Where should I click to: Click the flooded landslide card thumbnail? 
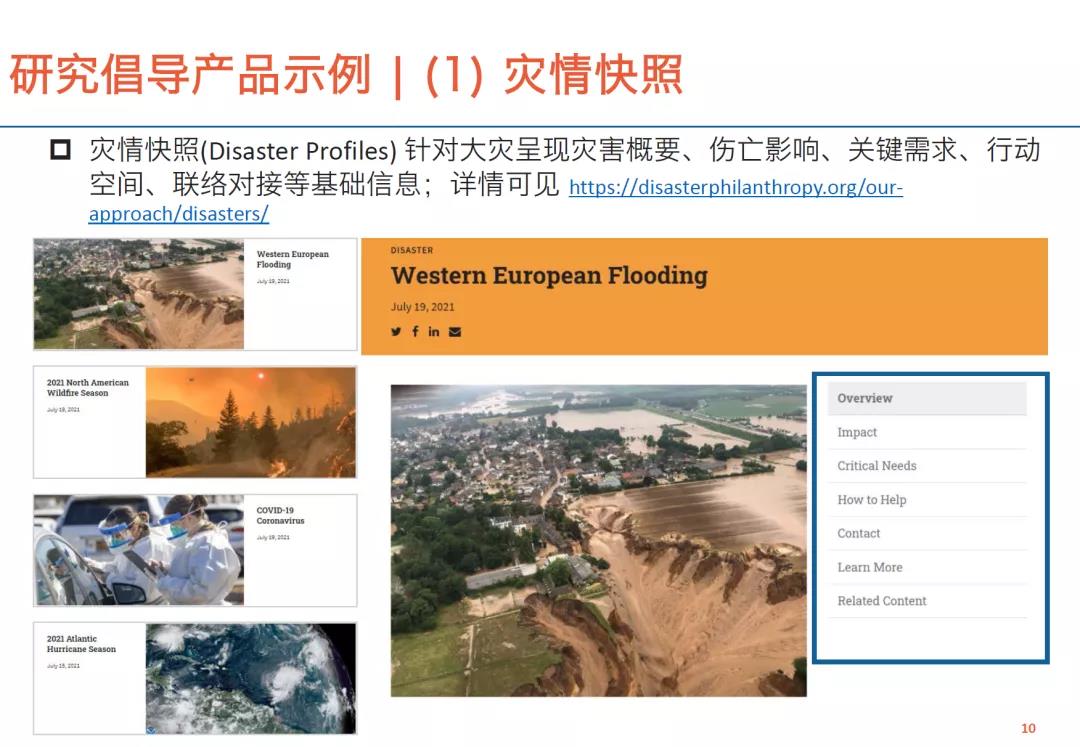[x=138, y=294]
